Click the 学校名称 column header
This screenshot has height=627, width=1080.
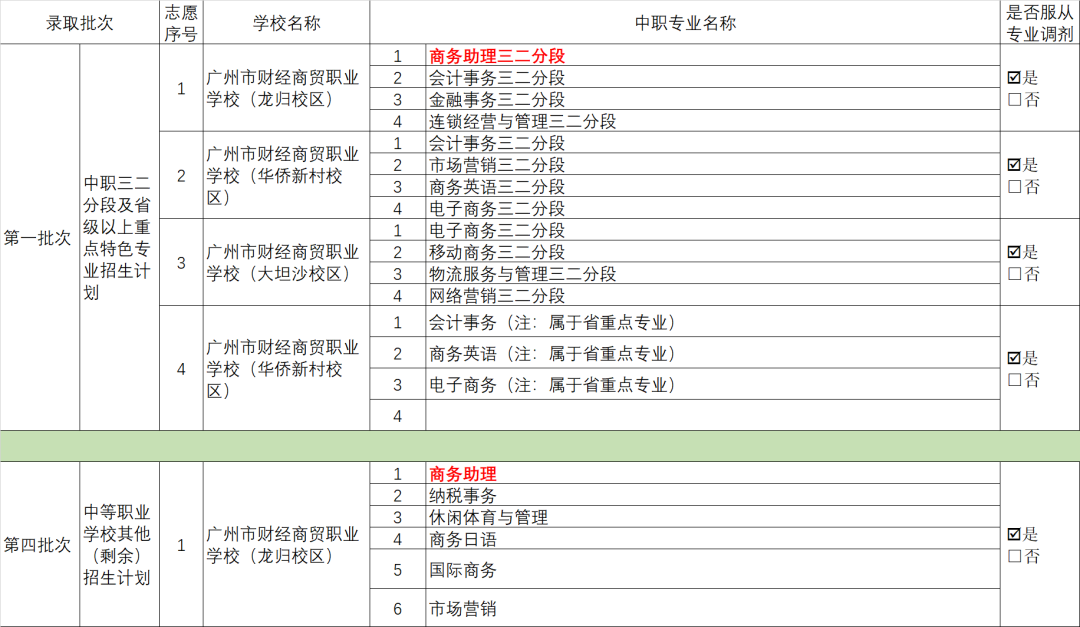click(x=286, y=23)
